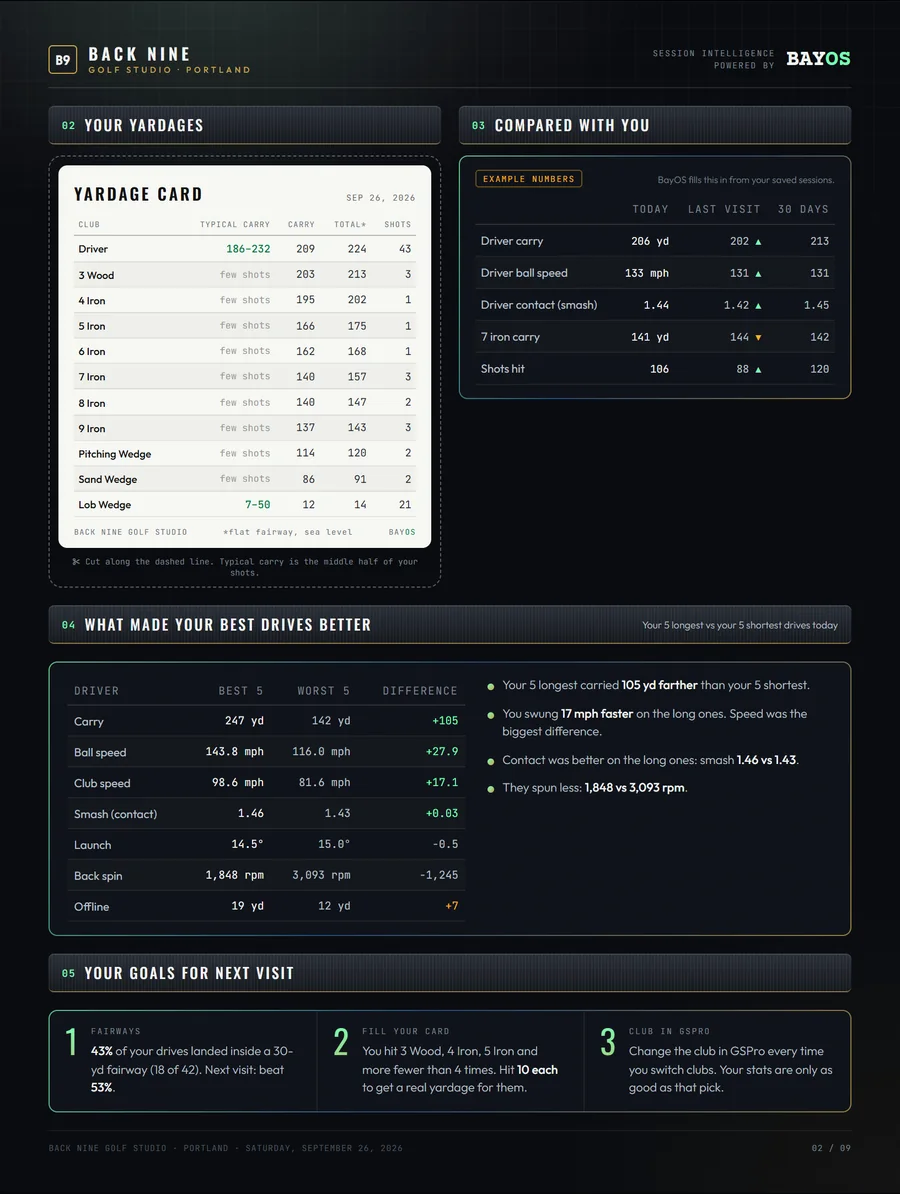Click the Club speed worst value '81.6 mph'
This screenshot has width=900, height=1194.
[324, 783]
